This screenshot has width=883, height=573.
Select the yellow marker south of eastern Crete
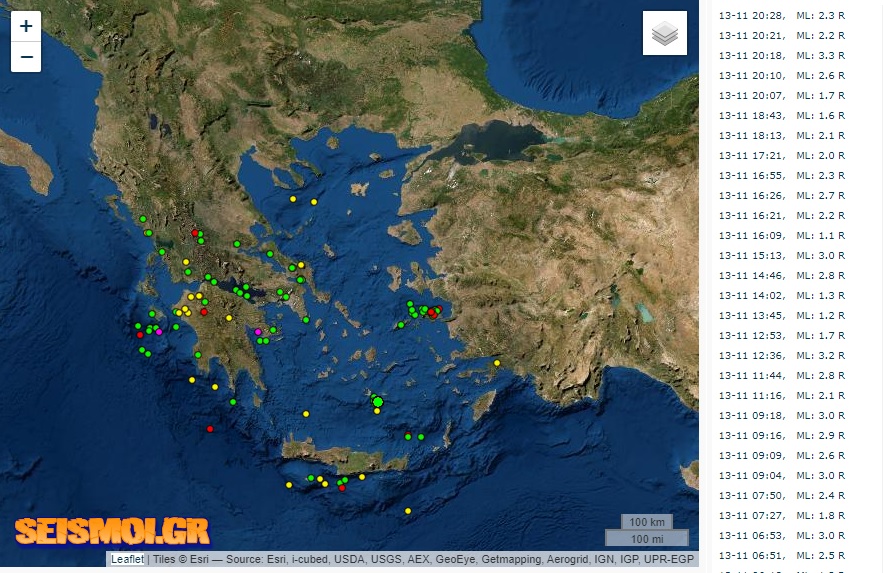coord(408,511)
